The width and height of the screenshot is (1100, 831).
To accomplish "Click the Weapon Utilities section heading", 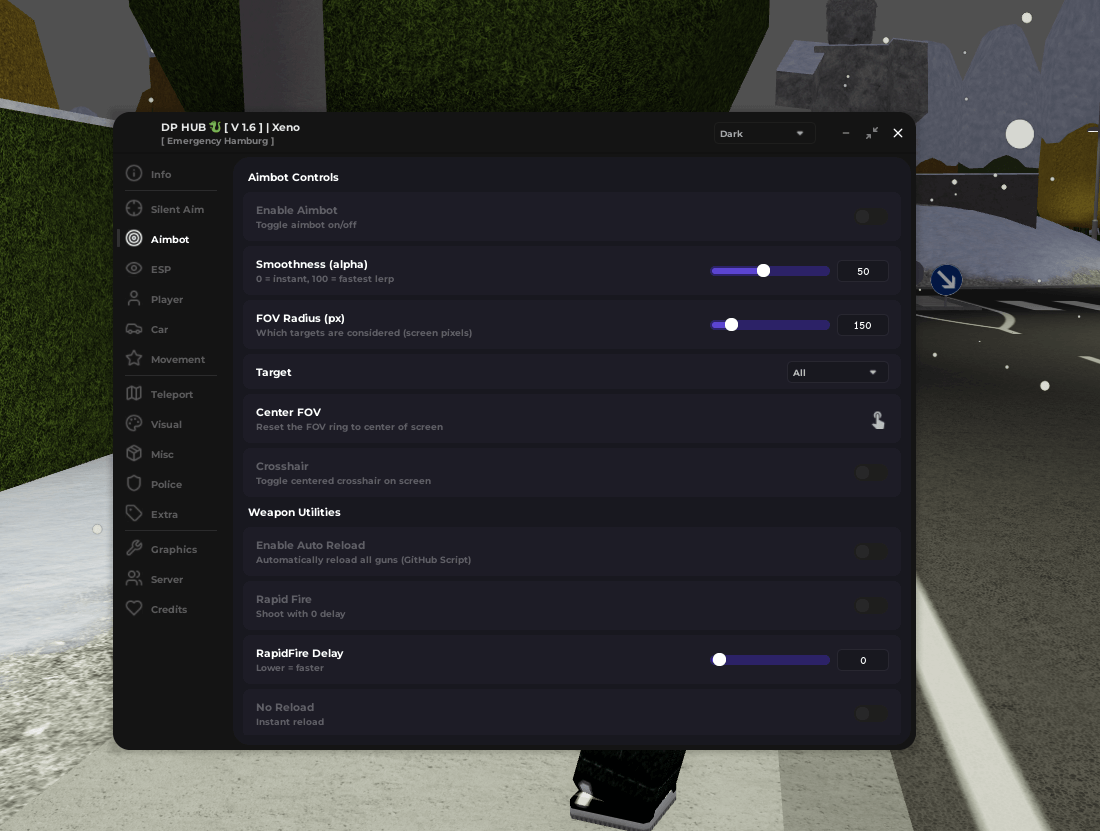I will point(294,512).
